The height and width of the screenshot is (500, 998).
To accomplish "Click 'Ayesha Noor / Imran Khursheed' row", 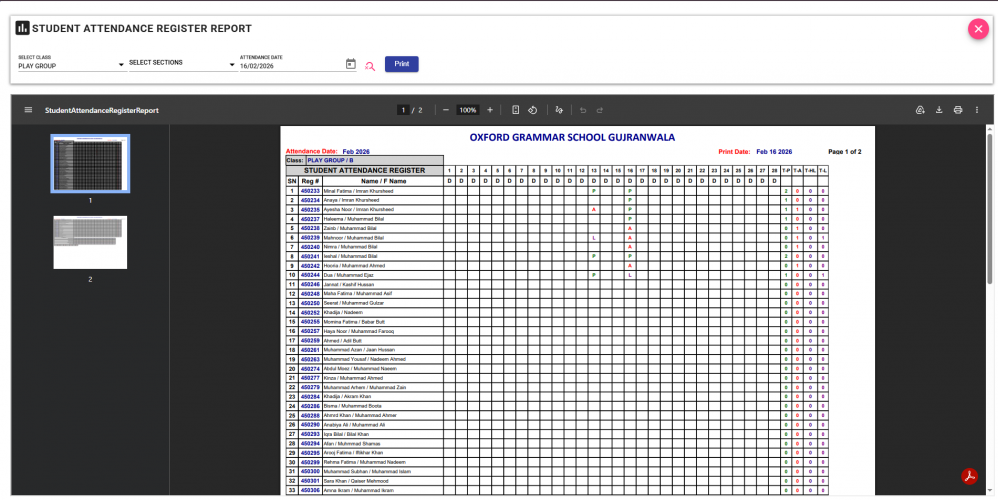I will [x=557, y=209].
